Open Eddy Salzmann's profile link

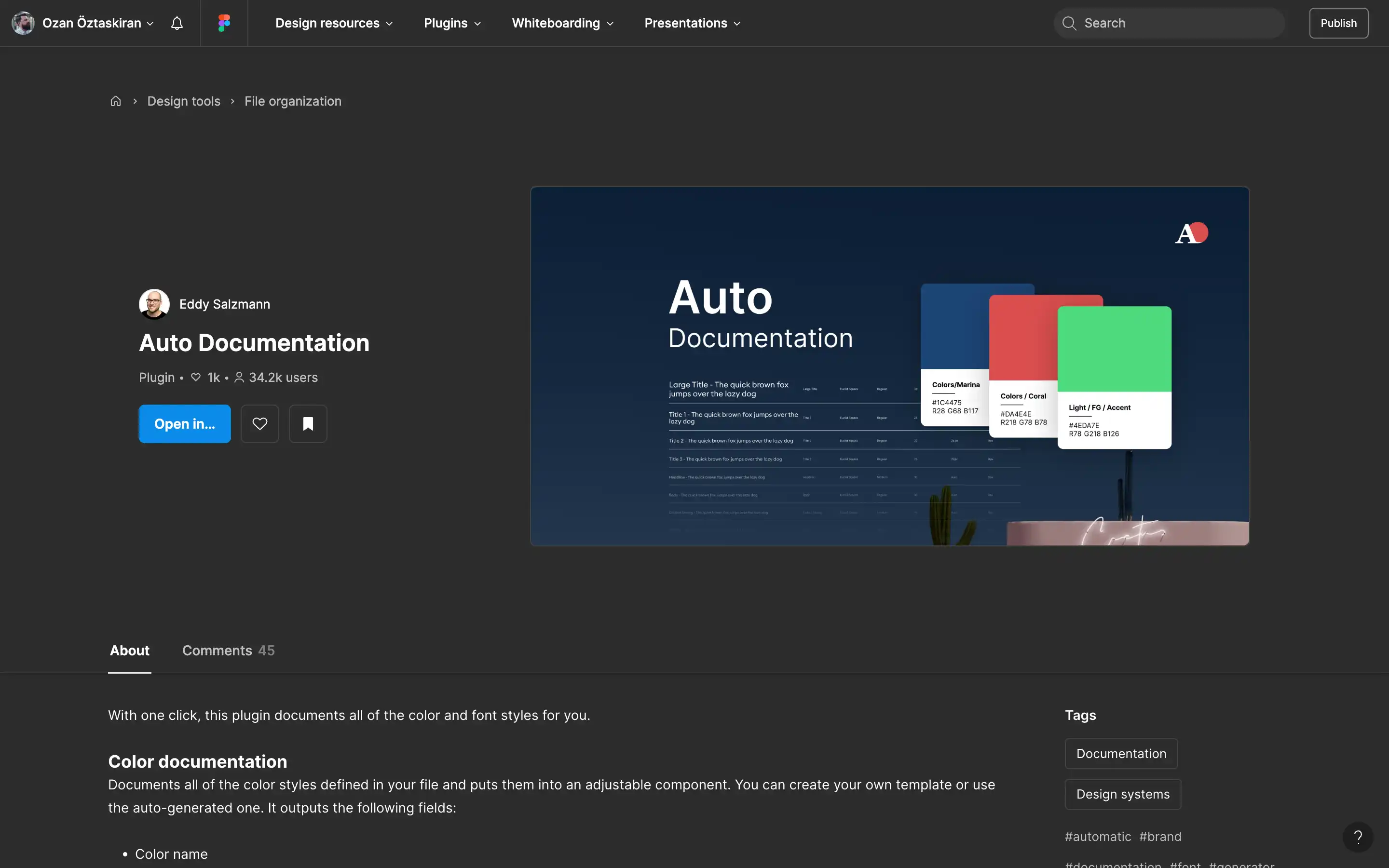224,304
